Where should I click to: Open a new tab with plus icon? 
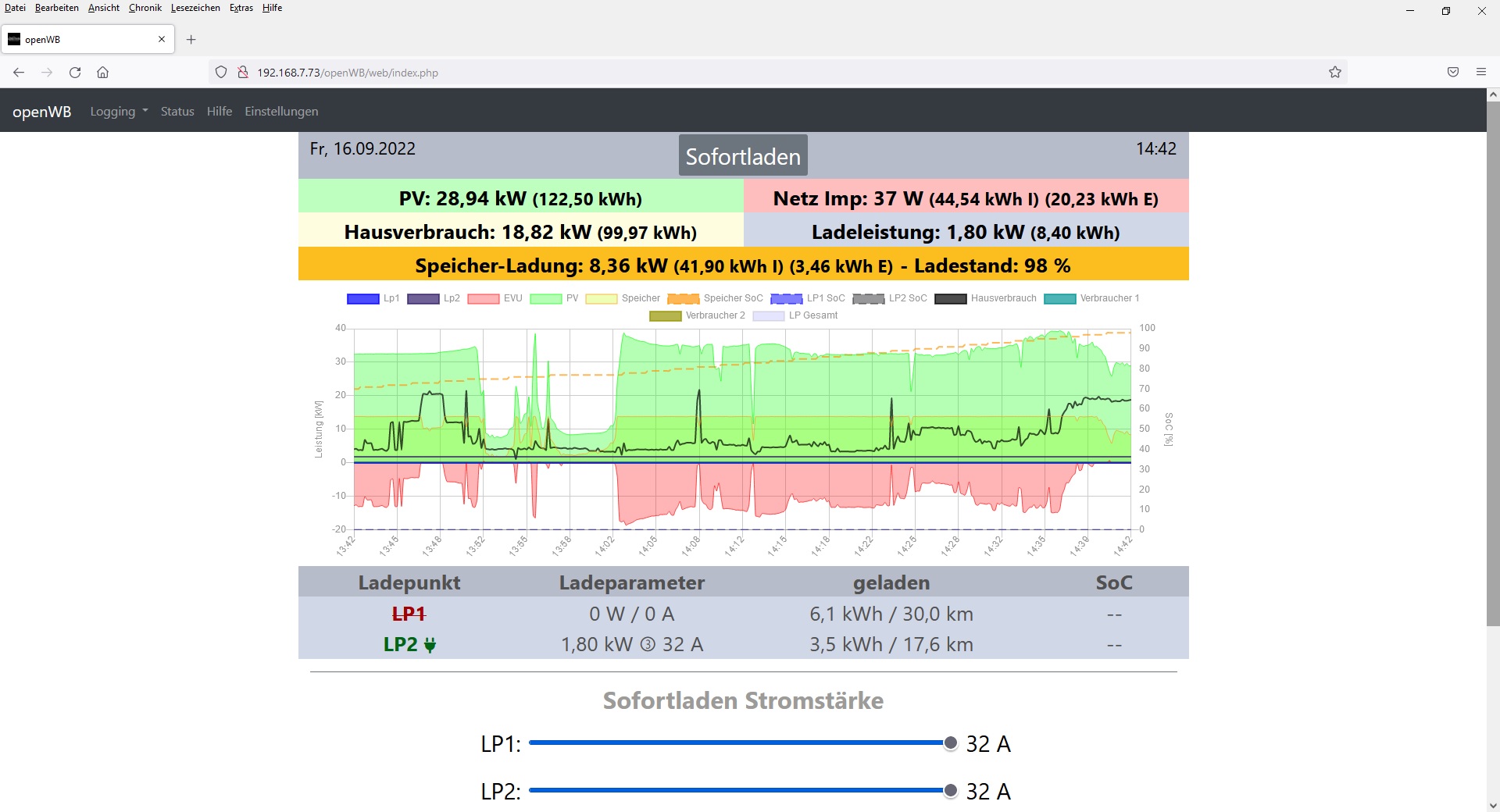(191, 40)
